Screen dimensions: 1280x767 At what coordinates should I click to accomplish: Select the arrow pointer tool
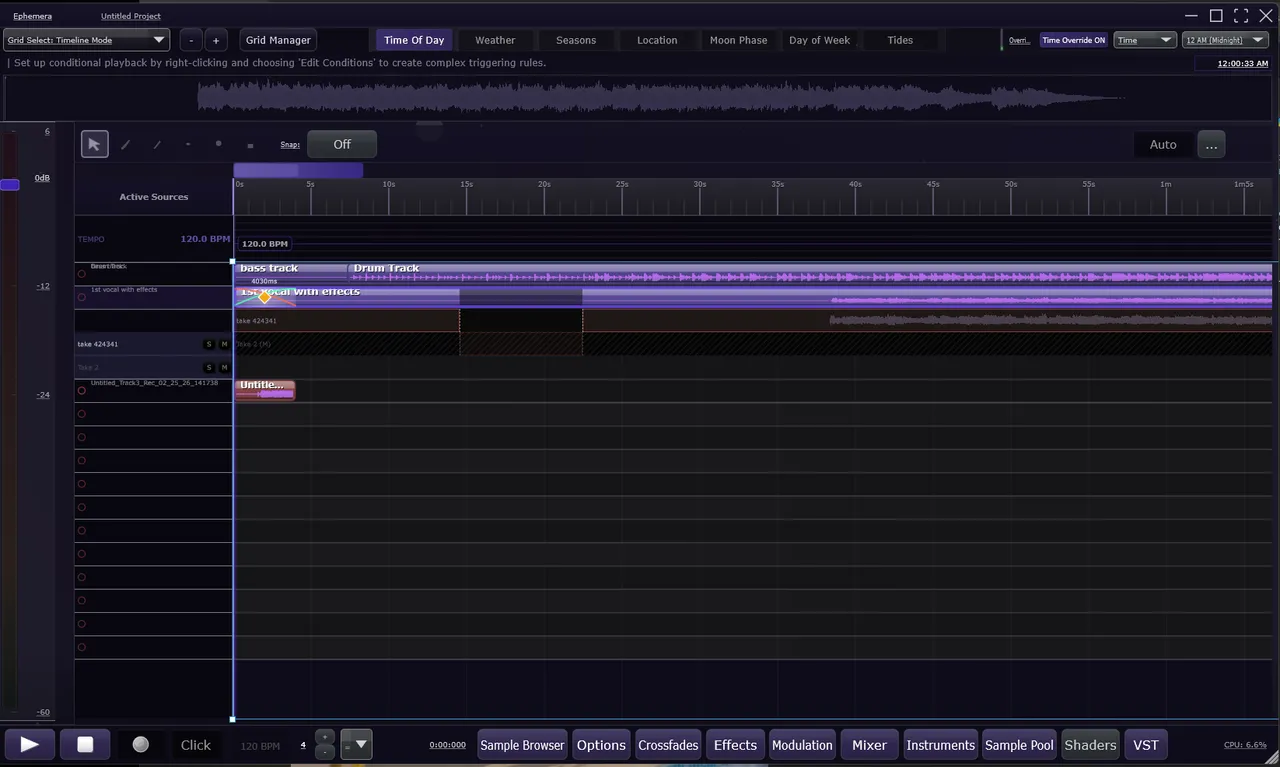94,144
